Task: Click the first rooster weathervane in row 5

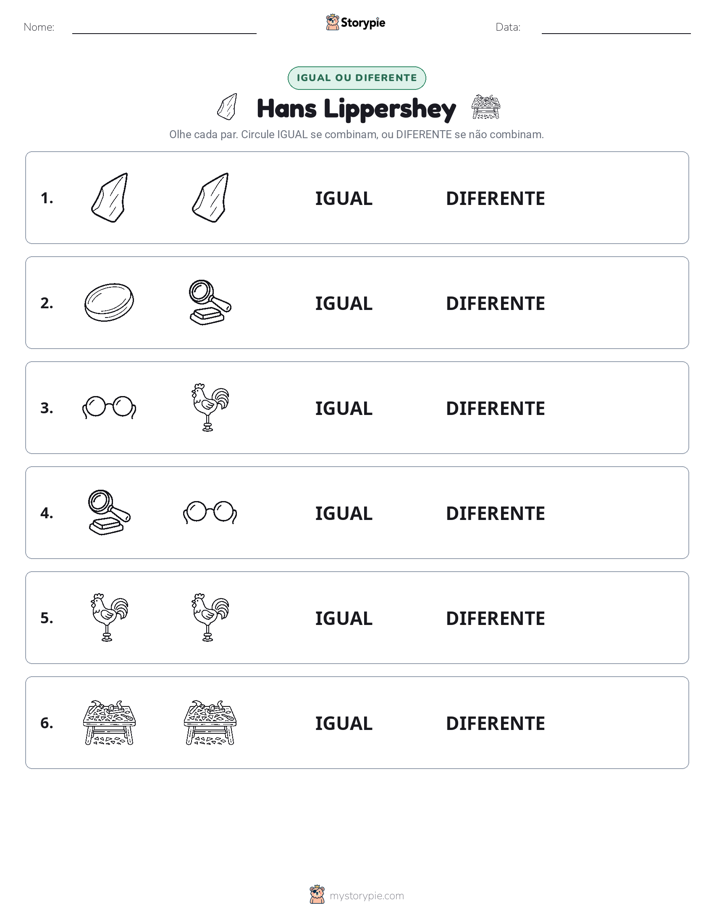Action: [x=109, y=617]
